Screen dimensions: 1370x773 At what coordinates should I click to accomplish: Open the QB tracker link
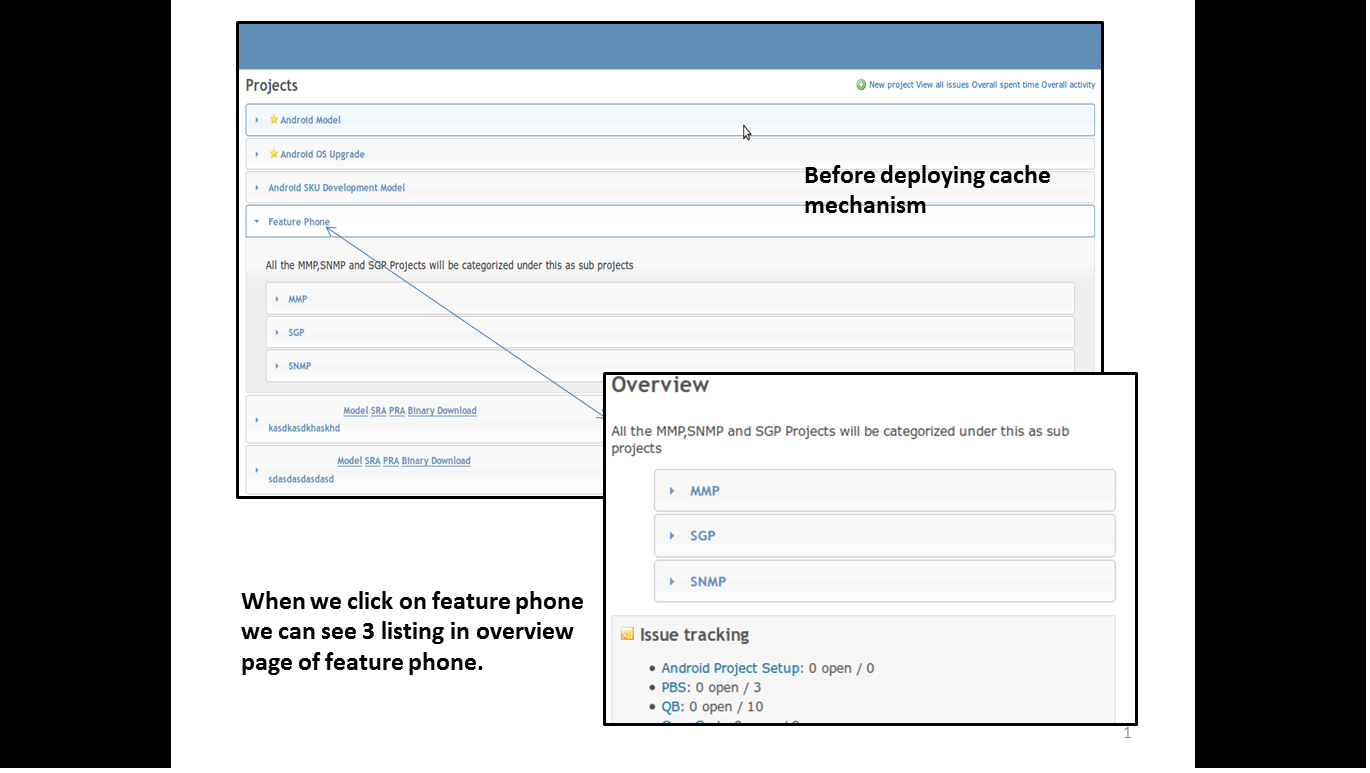click(x=671, y=707)
